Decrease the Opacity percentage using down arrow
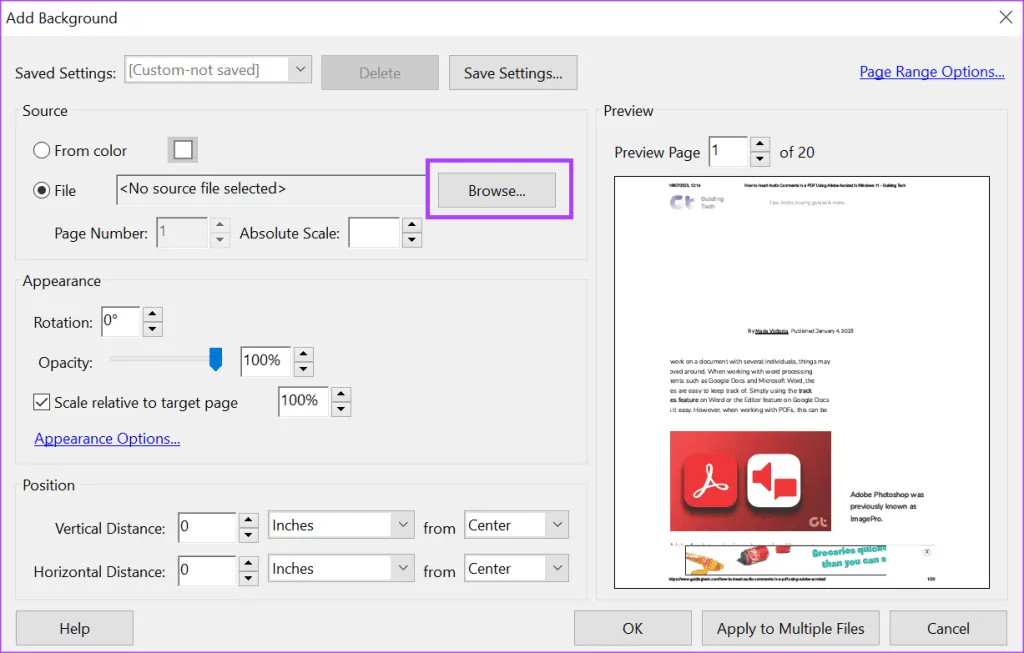1024x653 pixels. tap(304, 368)
